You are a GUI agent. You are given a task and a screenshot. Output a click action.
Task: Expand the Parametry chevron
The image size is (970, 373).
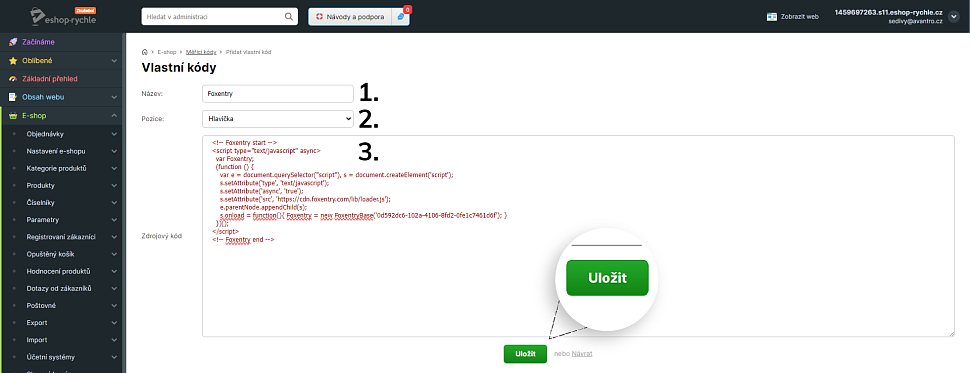click(114, 220)
